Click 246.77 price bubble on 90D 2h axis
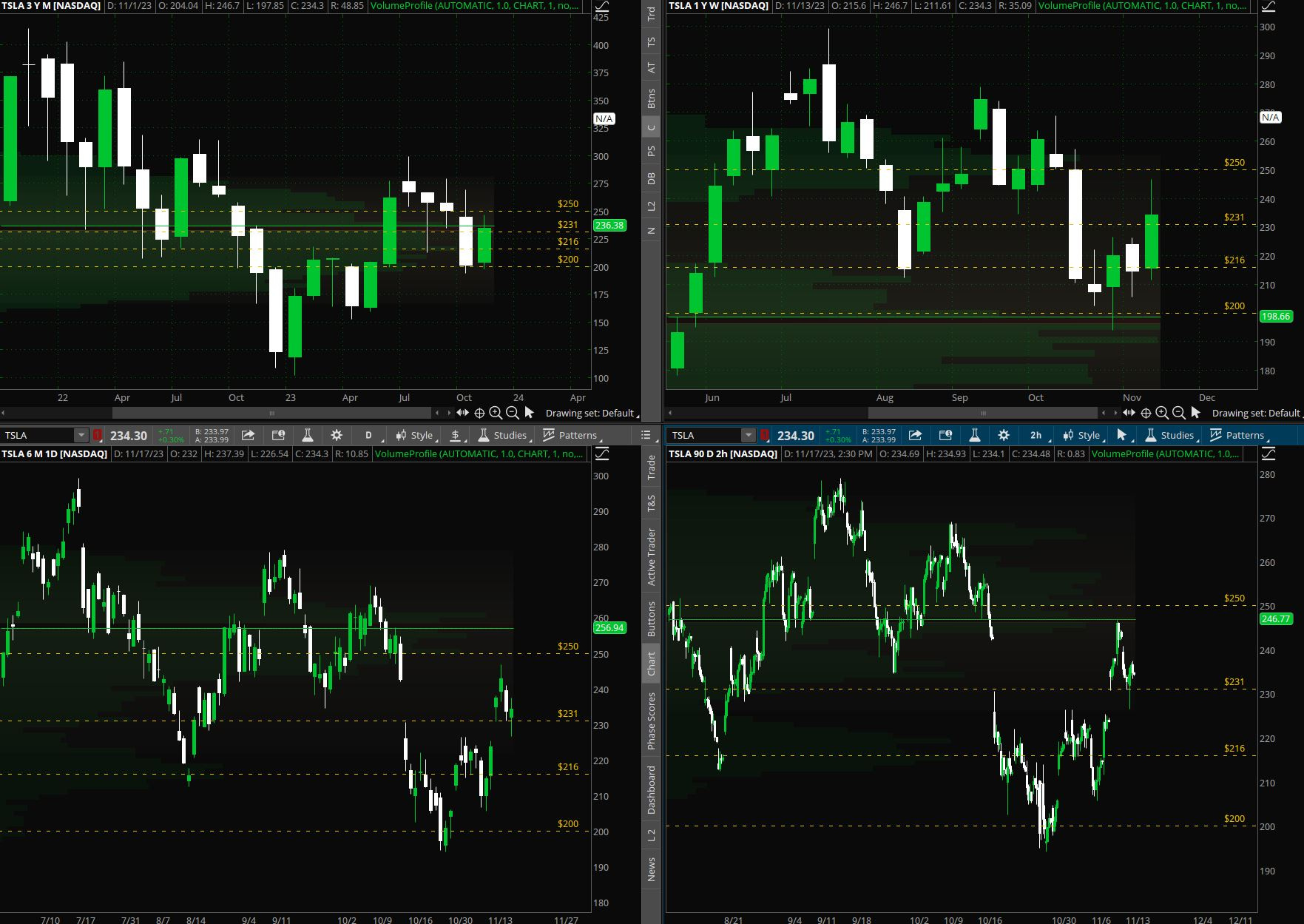This screenshot has height=924, width=1304. 1276,618
